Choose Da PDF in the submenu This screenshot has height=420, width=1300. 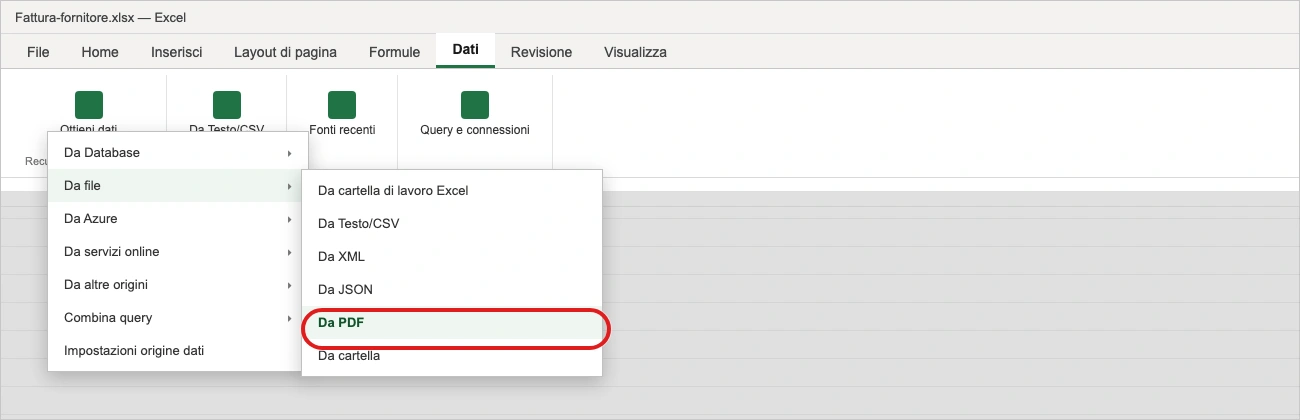(452, 322)
